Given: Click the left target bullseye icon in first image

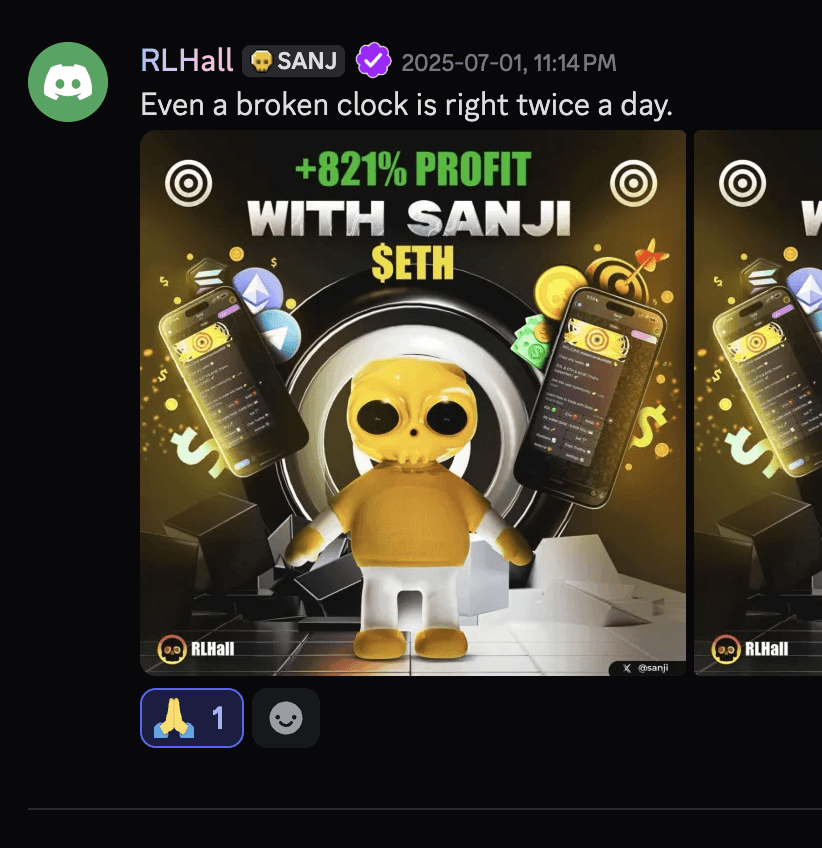Looking at the screenshot, I should point(188,183).
